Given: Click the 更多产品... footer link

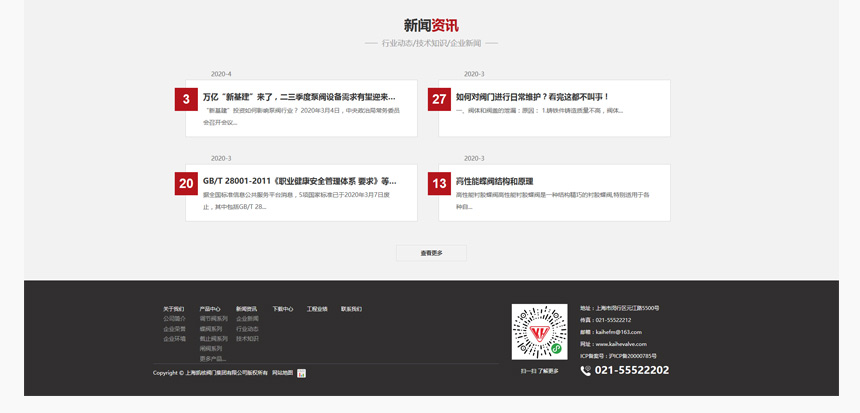Looking at the screenshot, I should click(x=213, y=358).
